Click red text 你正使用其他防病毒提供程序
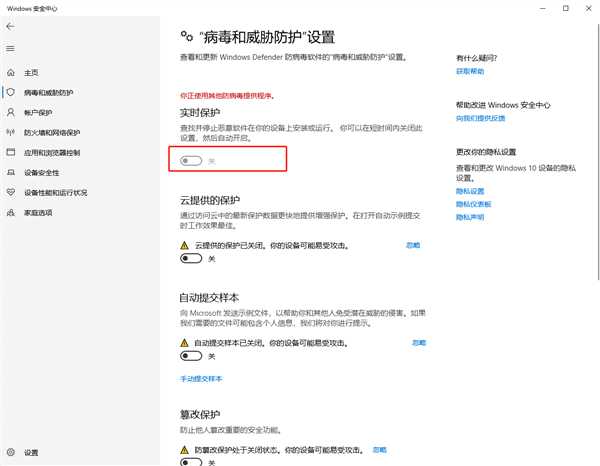 click(x=227, y=96)
